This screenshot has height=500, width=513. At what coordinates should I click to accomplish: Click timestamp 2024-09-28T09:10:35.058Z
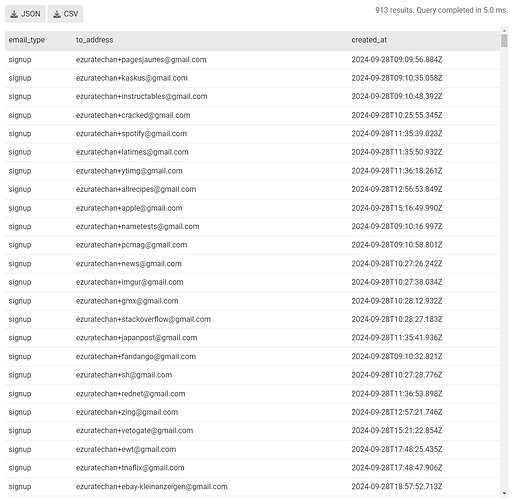(x=397, y=78)
